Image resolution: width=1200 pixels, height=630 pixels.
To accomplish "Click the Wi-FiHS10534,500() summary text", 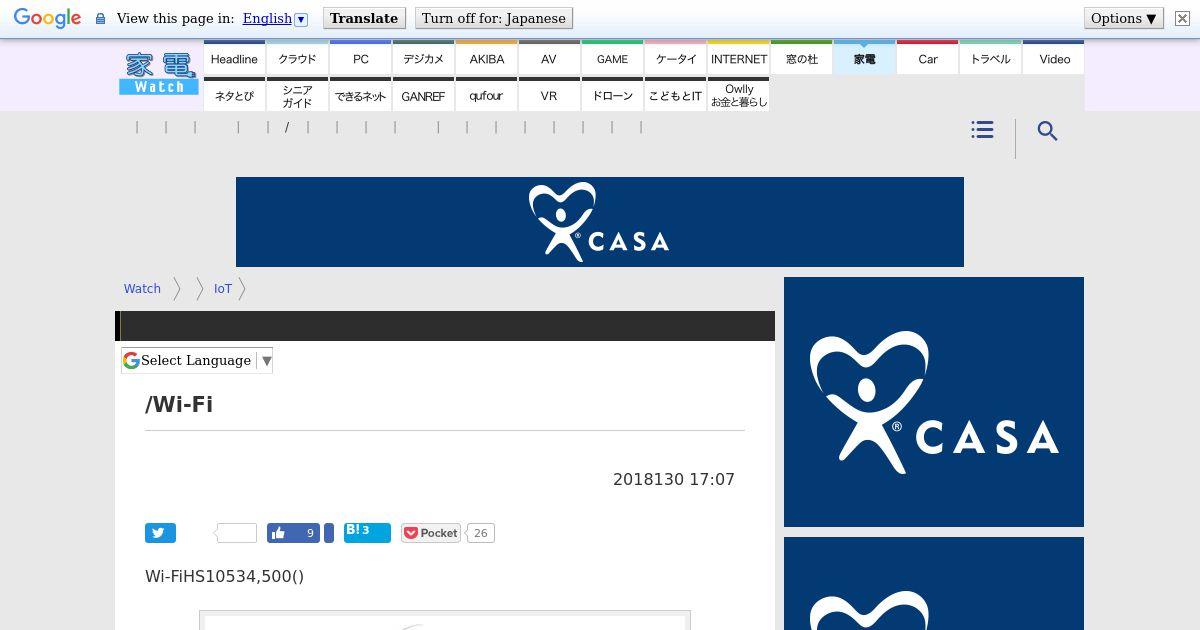I will (x=225, y=577).
